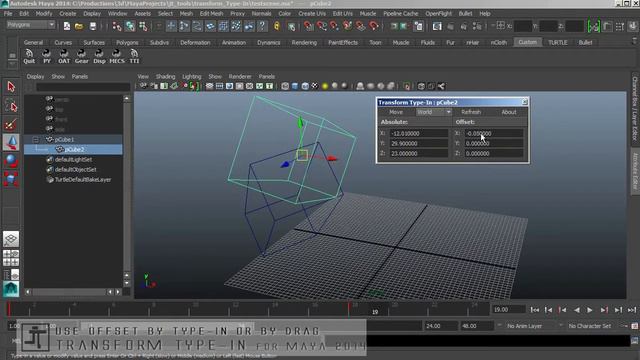This screenshot has height=360, width=640.
Task: Switch to the Animation shelf tab
Action: (234, 42)
